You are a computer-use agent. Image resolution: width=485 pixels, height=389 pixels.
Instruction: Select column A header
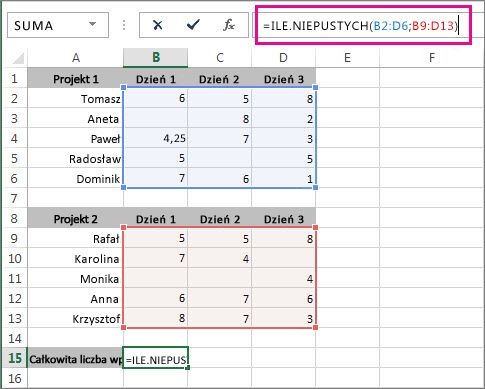coord(76,58)
